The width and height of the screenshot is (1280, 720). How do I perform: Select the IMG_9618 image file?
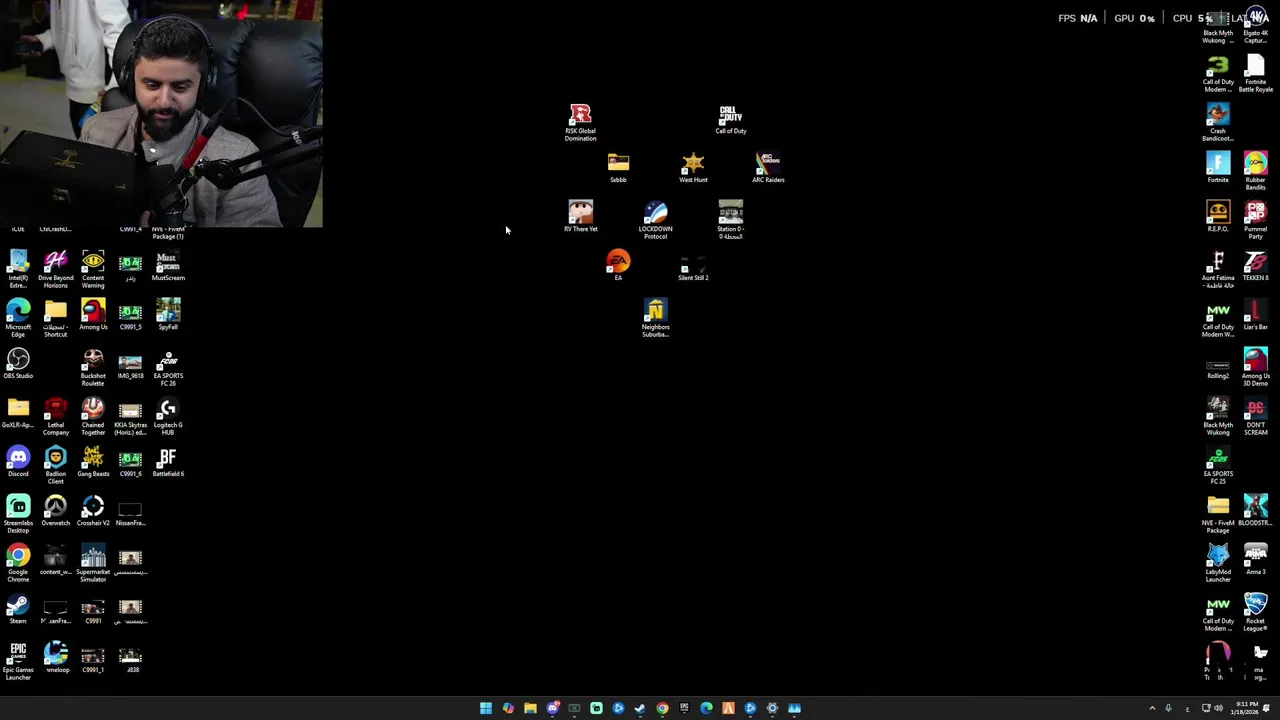coord(130,364)
